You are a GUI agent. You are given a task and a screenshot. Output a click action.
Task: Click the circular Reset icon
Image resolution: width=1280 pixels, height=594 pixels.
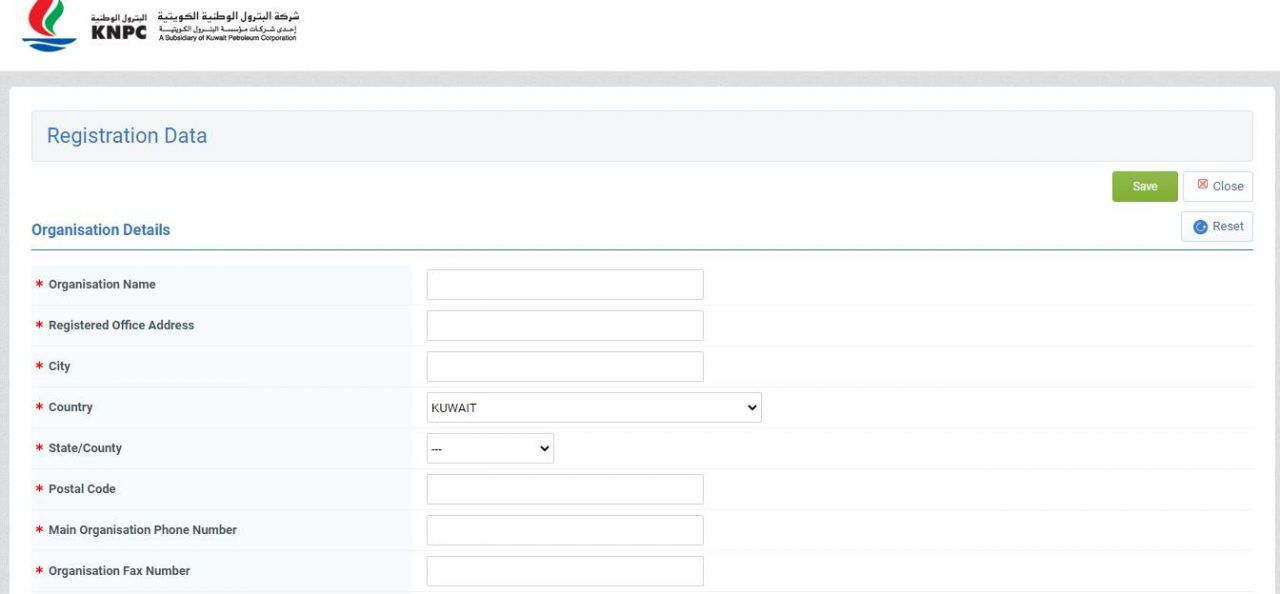click(x=1200, y=226)
